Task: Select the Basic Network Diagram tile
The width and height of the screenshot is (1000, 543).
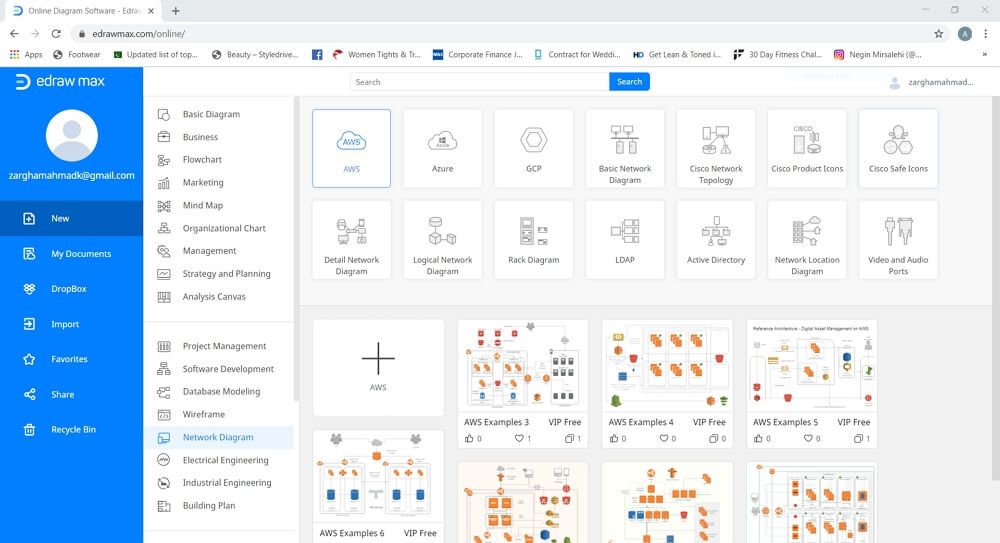Action: tap(625, 148)
